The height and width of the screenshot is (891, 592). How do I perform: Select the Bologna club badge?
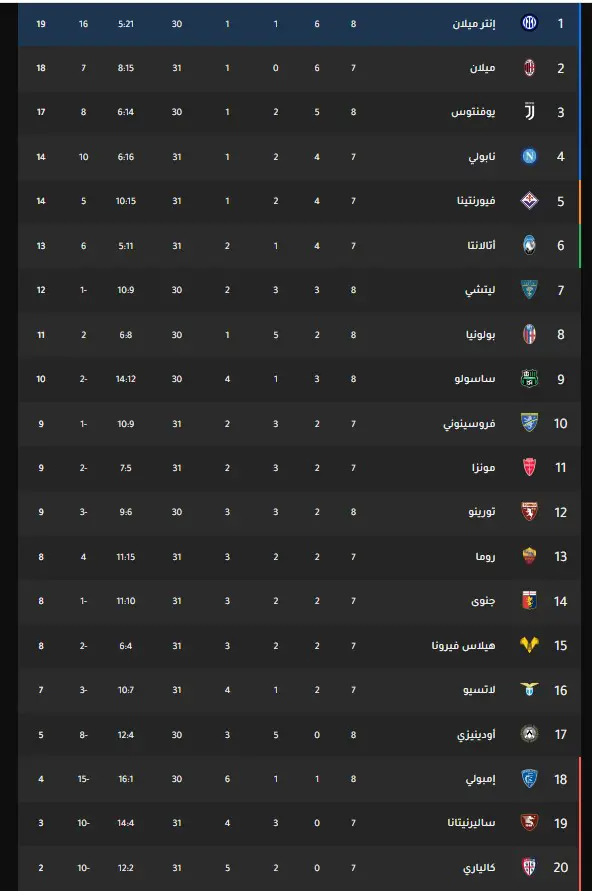coord(530,334)
